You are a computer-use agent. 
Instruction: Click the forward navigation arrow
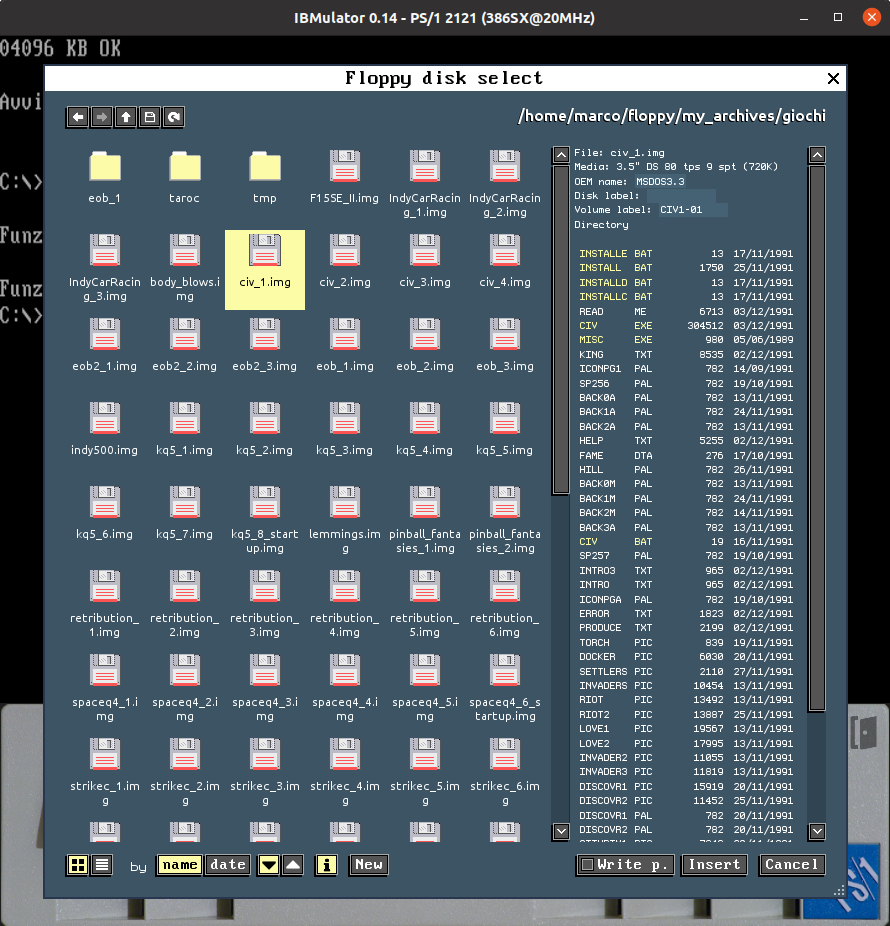coord(102,117)
